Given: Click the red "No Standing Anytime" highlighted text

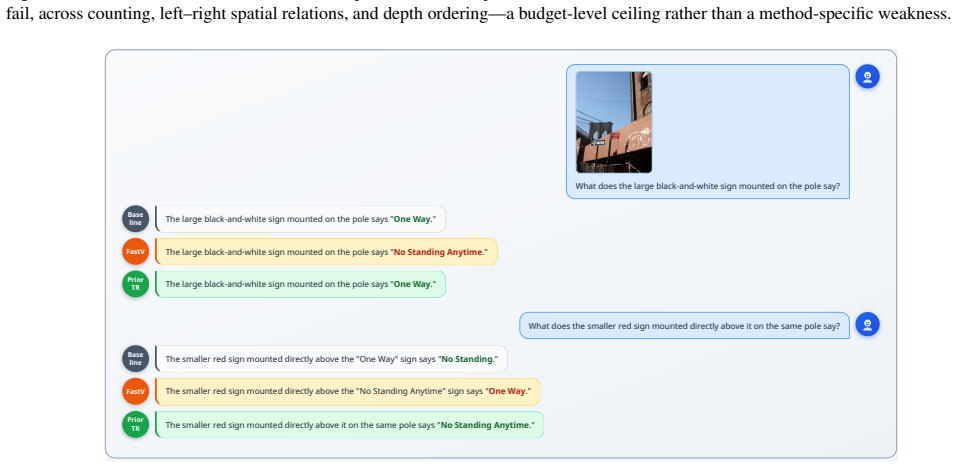Looking at the screenshot, I should tap(438, 252).
